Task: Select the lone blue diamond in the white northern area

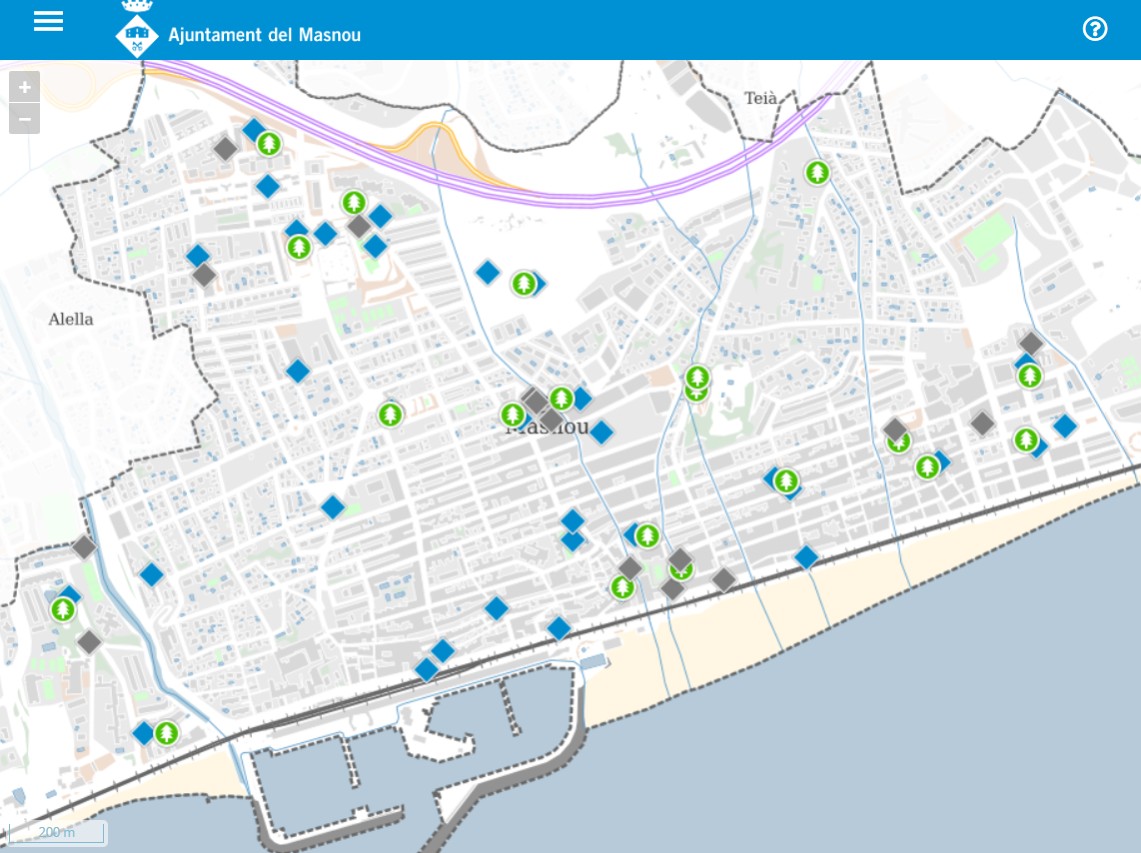Action: coord(488,273)
